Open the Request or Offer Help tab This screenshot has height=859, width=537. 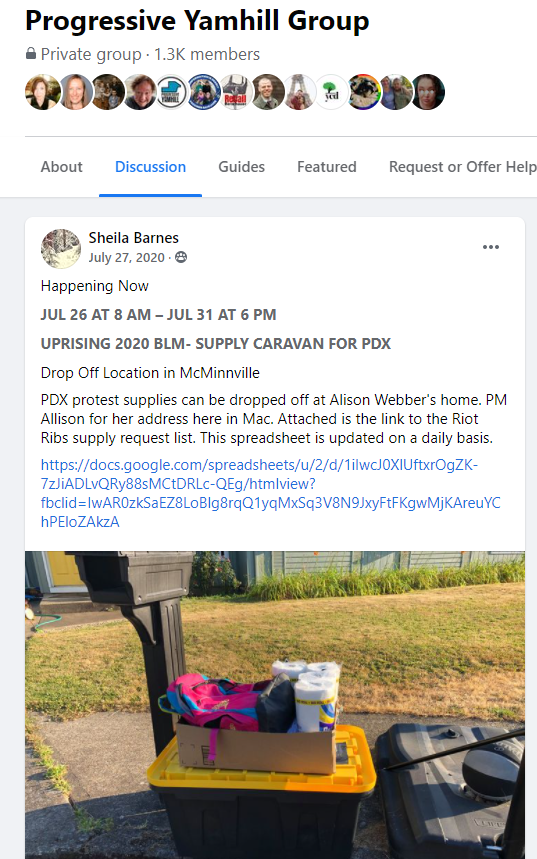[462, 167]
